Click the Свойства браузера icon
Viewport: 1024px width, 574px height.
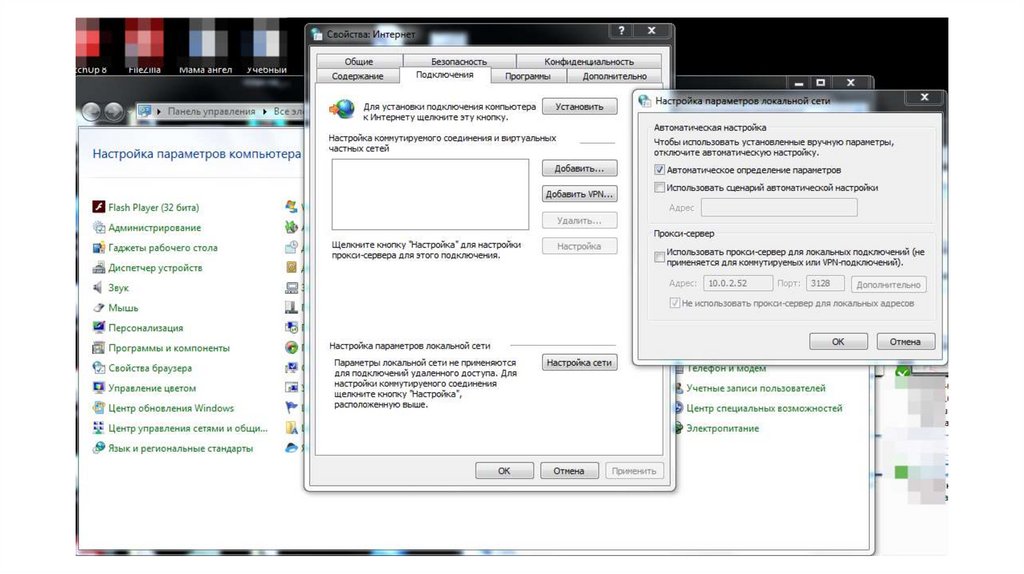(x=99, y=368)
